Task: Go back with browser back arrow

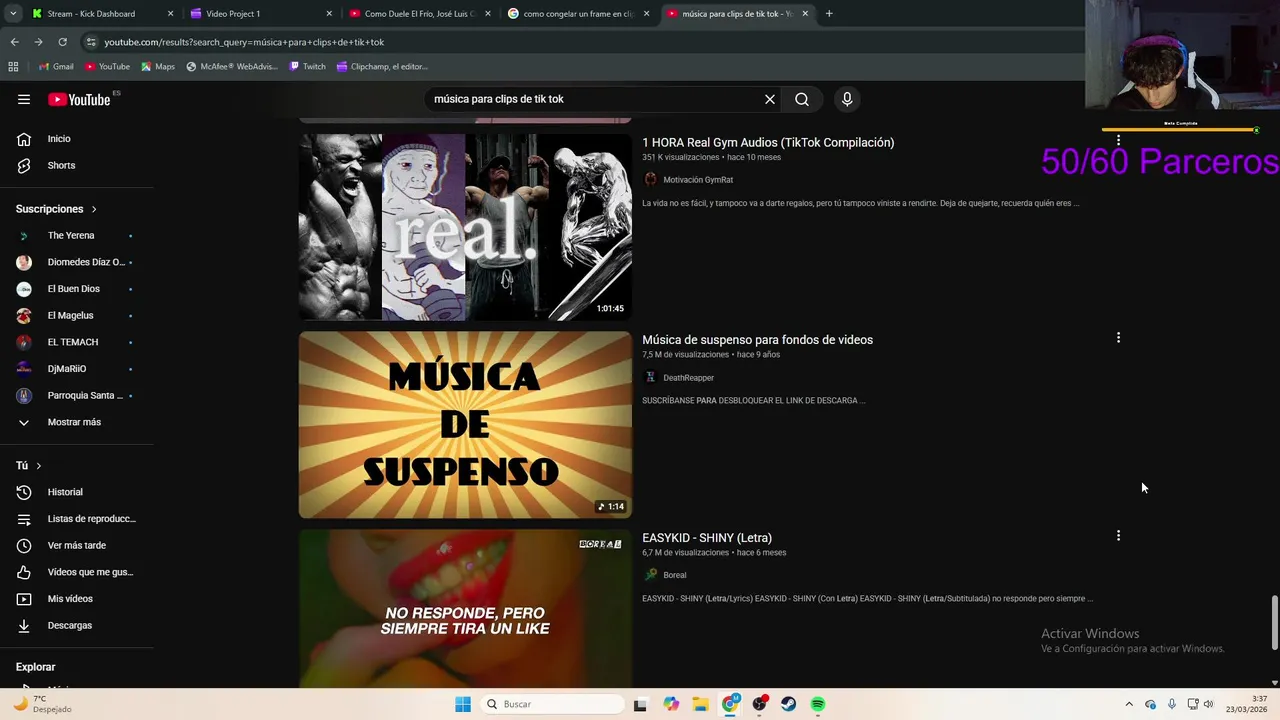Action: [x=14, y=42]
